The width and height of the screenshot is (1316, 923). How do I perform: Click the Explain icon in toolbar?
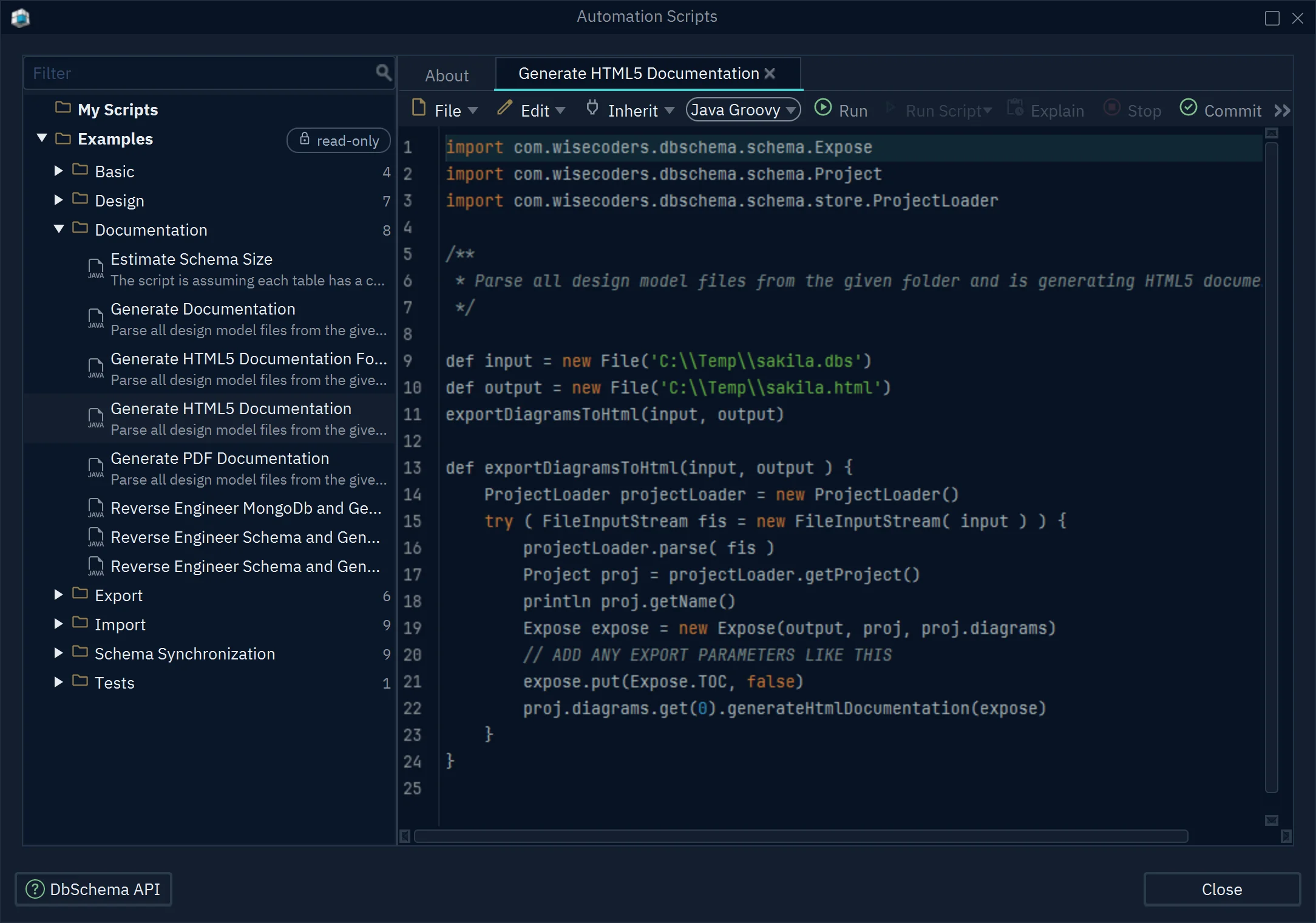click(1015, 107)
